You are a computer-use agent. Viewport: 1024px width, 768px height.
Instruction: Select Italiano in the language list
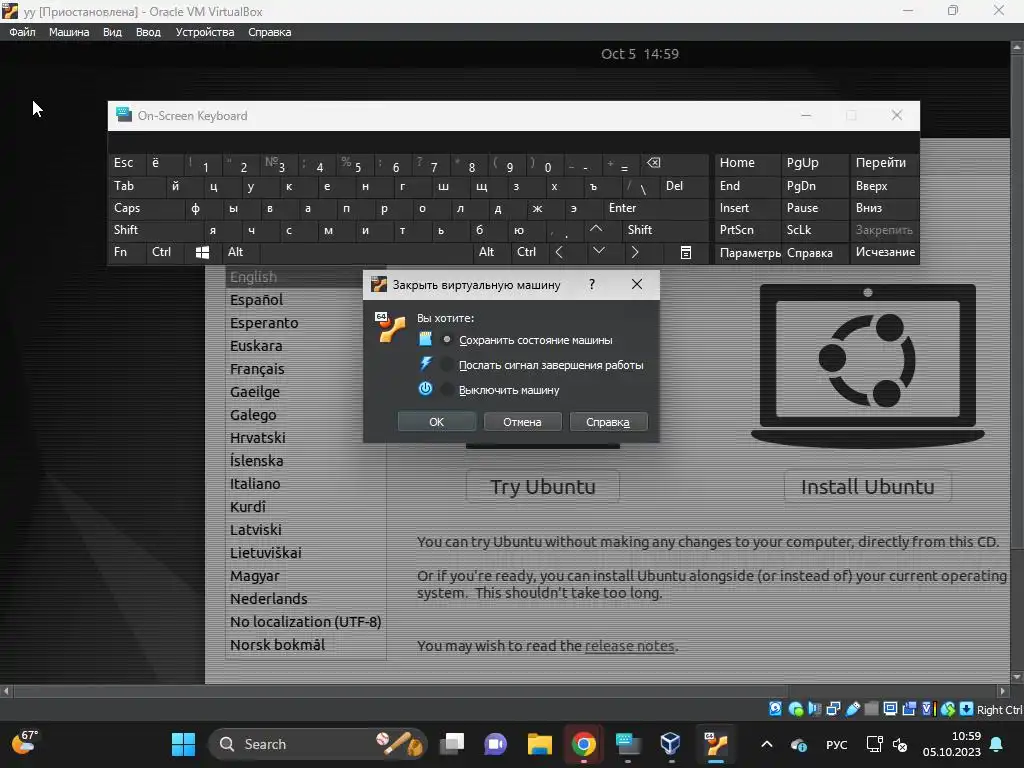point(255,484)
